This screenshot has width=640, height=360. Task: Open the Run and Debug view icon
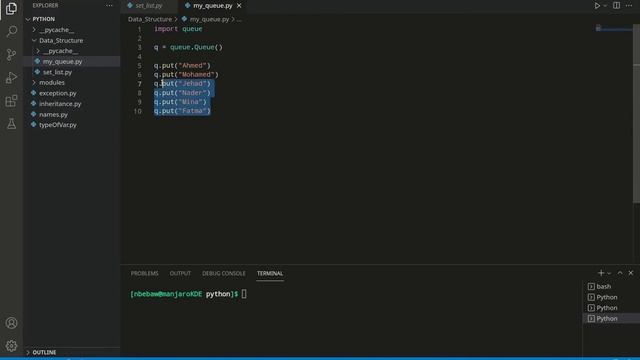(11, 78)
